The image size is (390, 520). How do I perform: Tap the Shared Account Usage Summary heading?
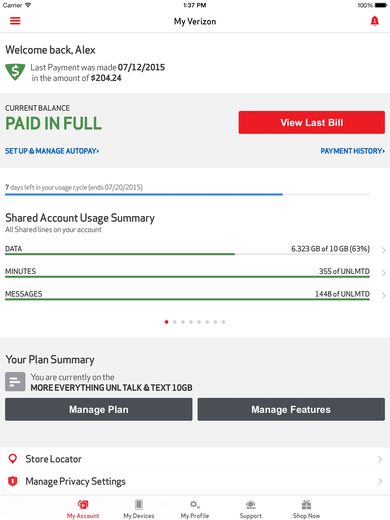click(x=80, y=218)
